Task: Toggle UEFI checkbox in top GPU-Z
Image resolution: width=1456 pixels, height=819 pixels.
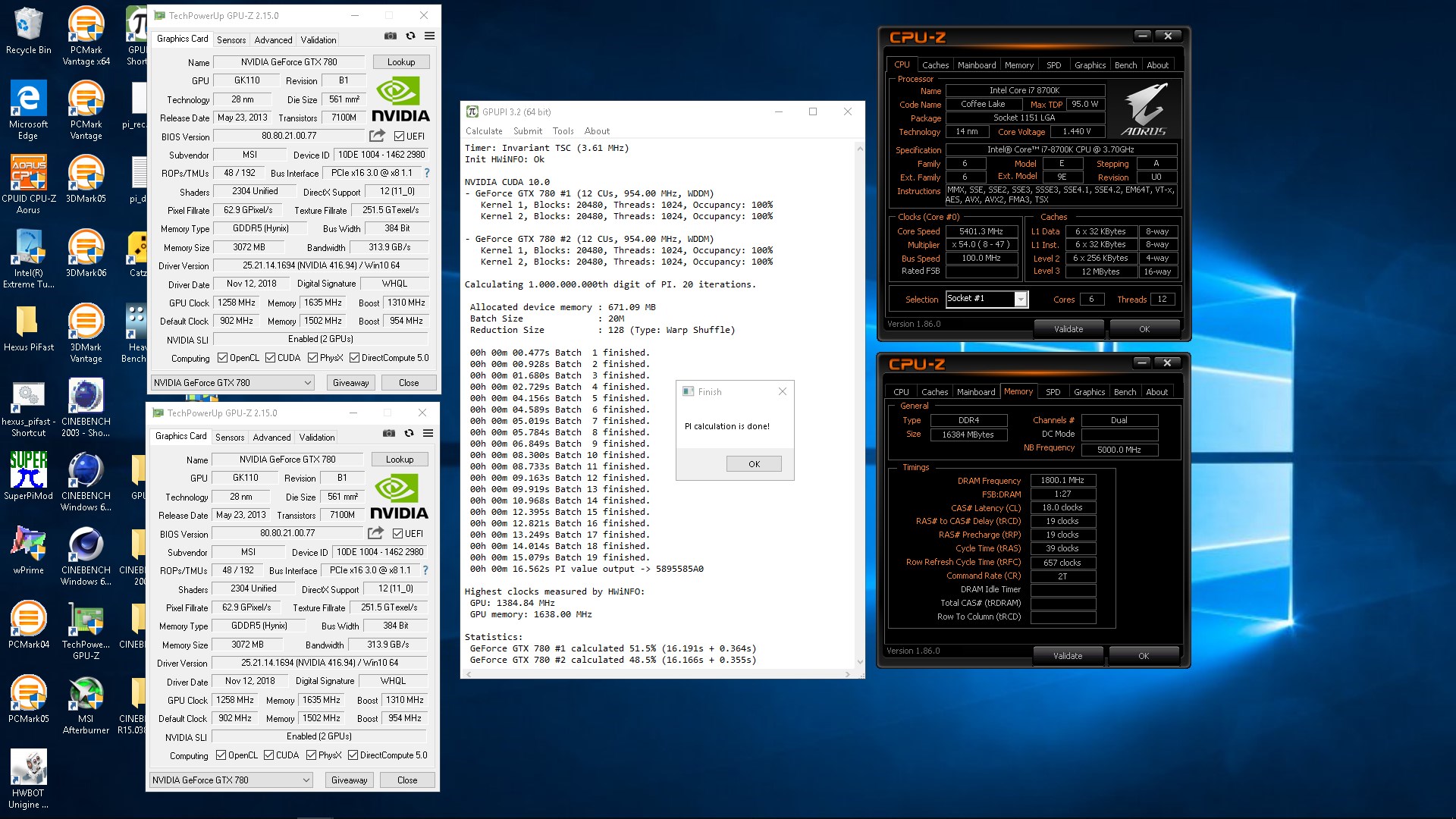Action: [399, 136]
